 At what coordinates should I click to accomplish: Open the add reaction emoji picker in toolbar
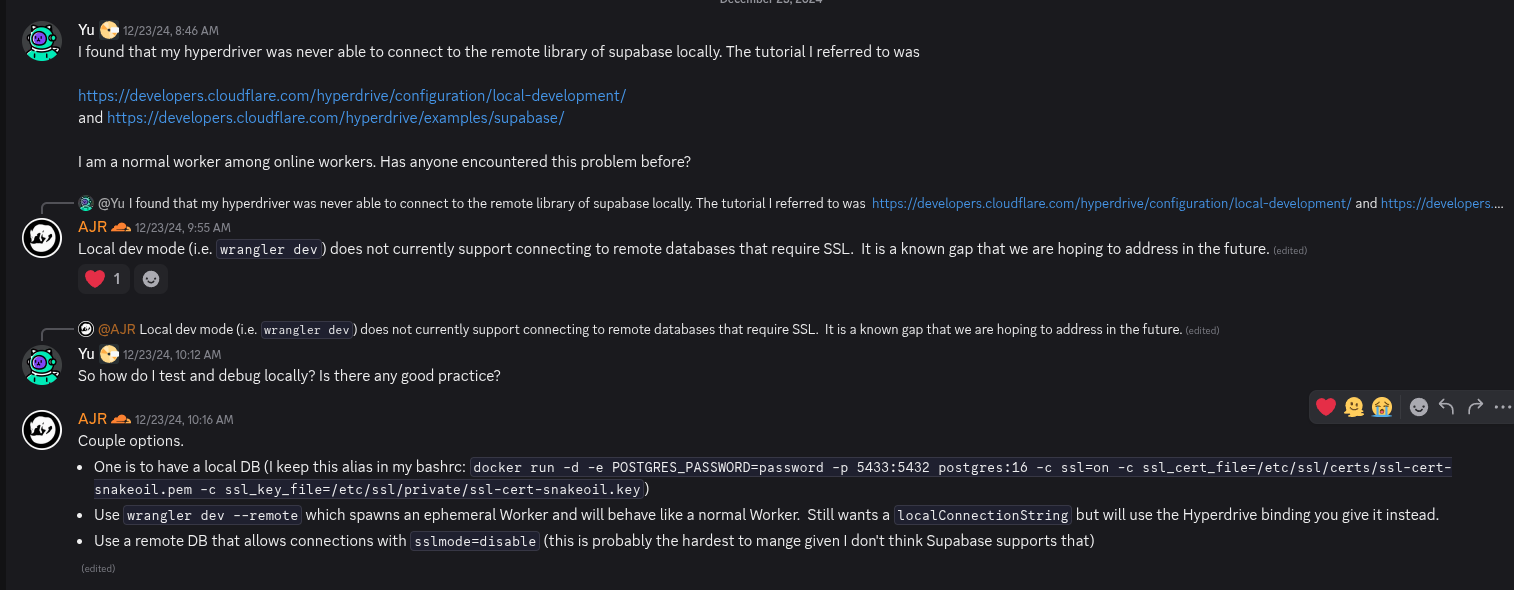[x=1418, y=406]
